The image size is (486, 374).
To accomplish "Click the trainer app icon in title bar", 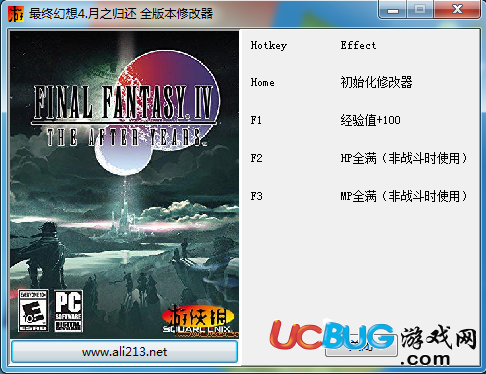I will click(x=16, y=14).
